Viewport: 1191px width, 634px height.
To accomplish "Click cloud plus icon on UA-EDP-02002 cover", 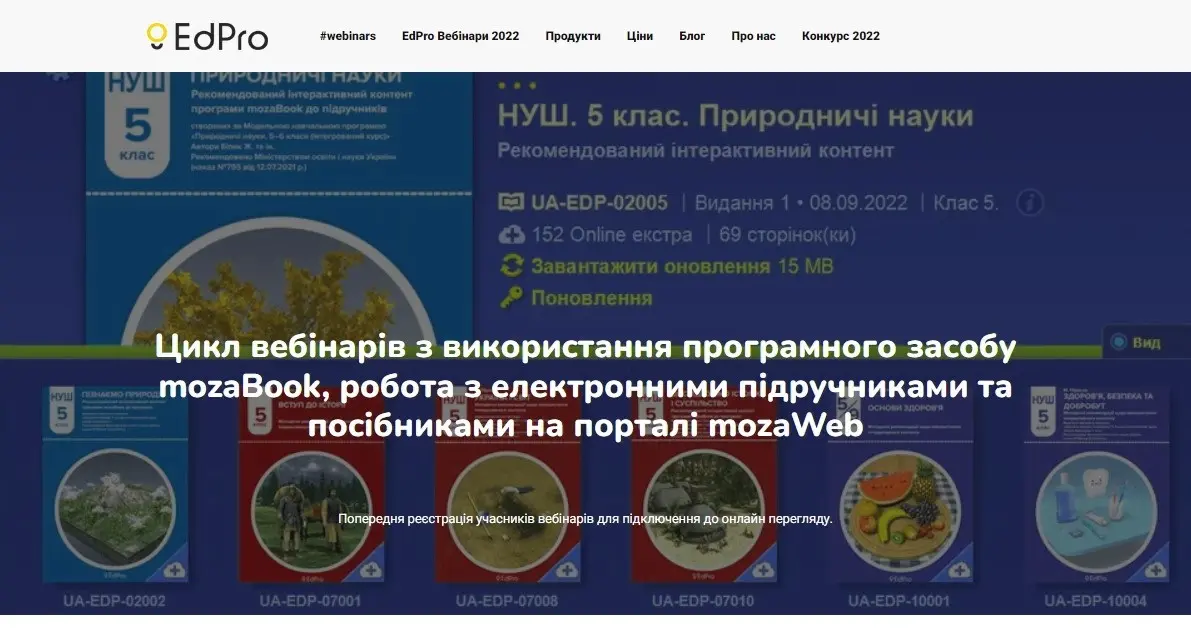I will point(174,569).
